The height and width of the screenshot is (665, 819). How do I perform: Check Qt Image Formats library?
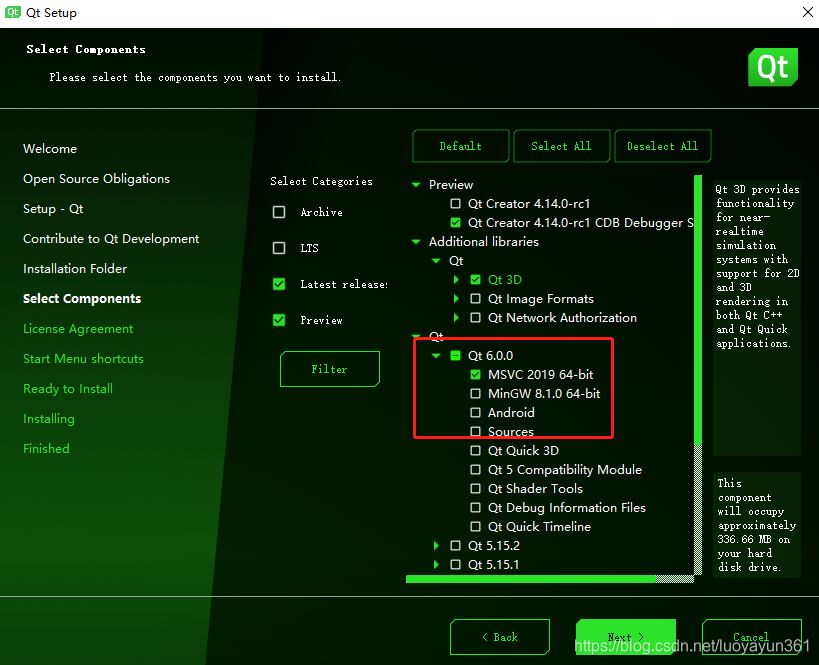(475, 299)
